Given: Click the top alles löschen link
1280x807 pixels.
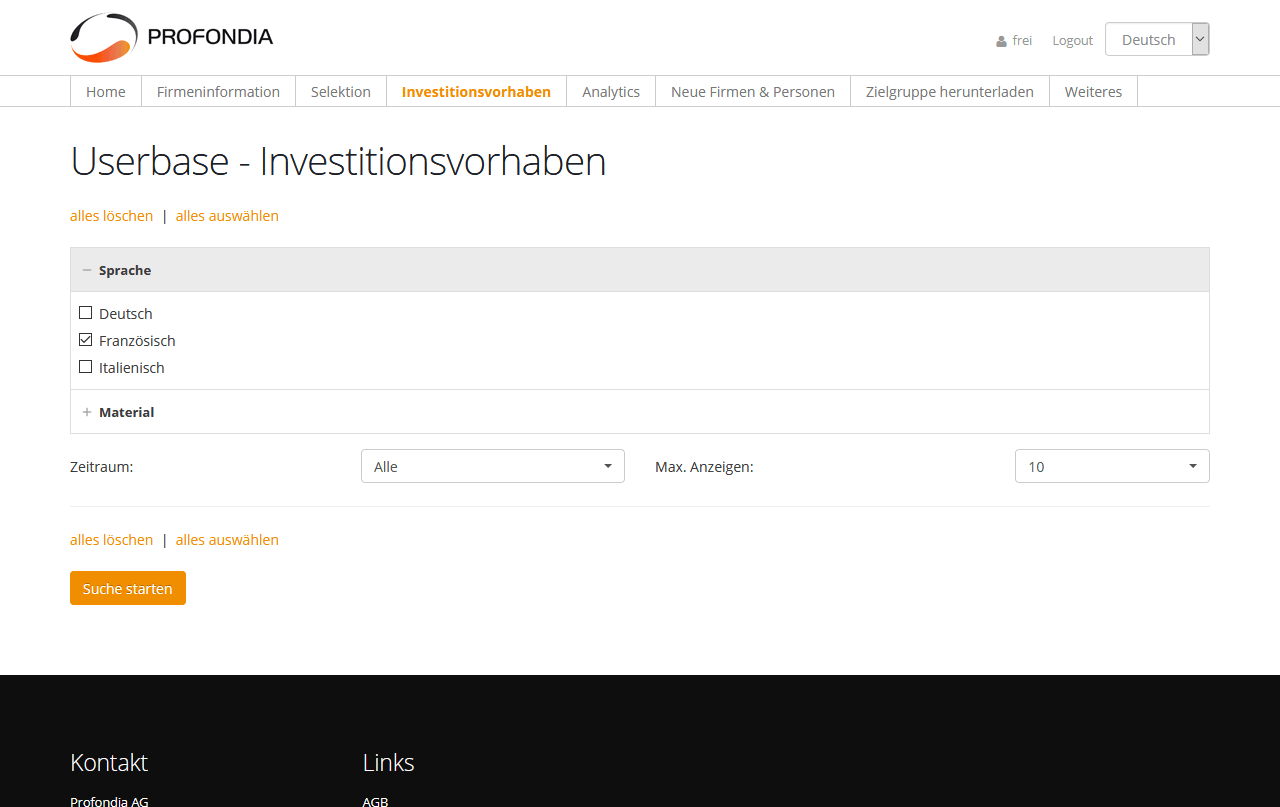Looking at the screenshot, I should point(111,216).
